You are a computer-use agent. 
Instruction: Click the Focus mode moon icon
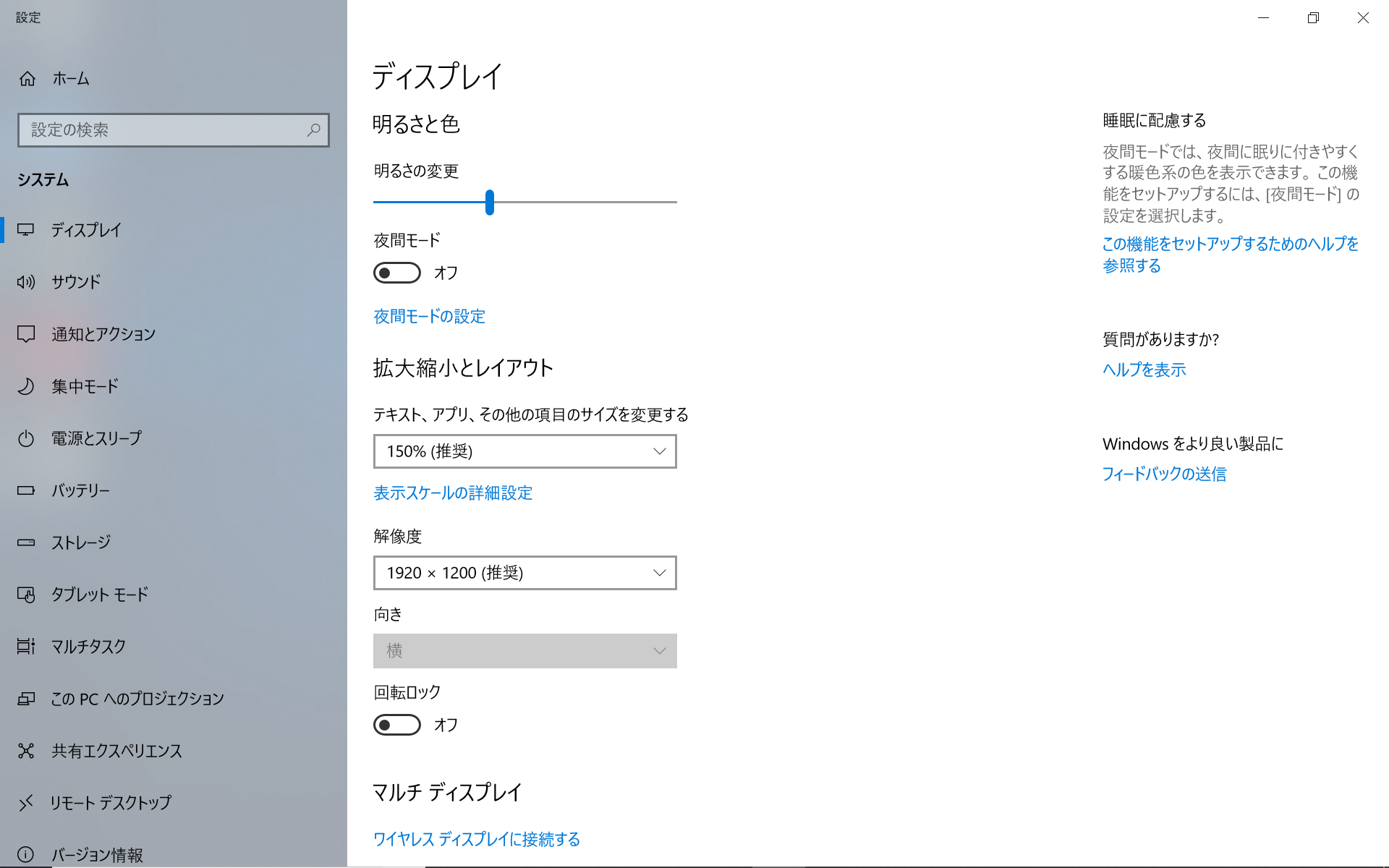pyautogui.click(x=26, y=386)
